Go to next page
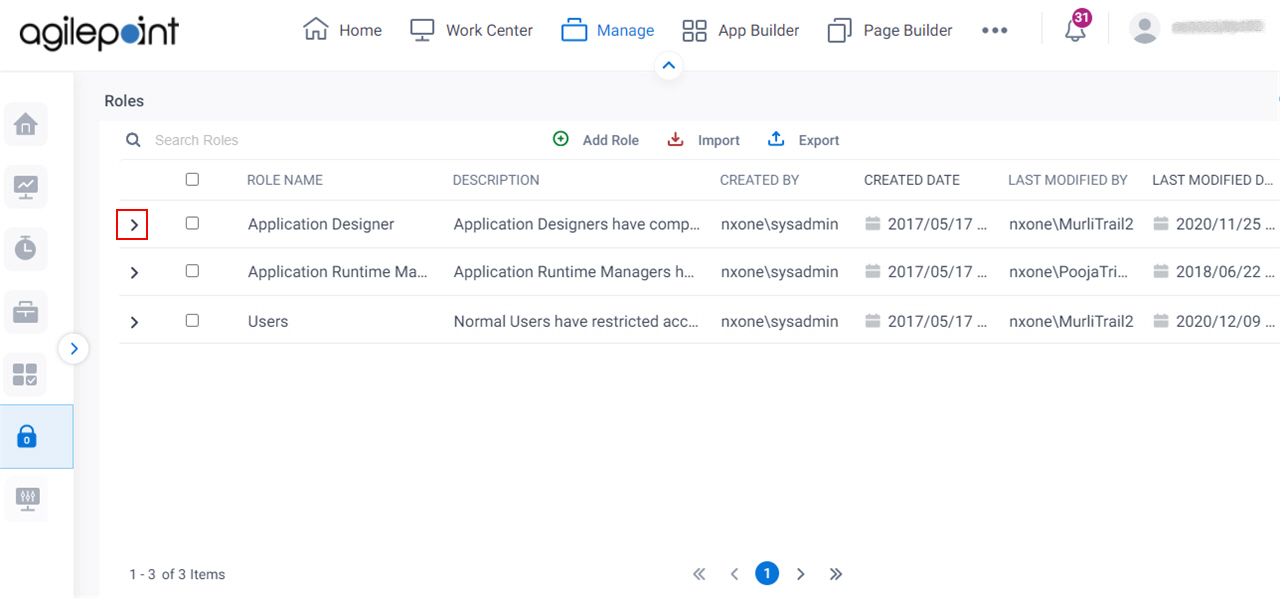Image resolution: width=1280 pixels, height=598 pixels. coord(800,574)
